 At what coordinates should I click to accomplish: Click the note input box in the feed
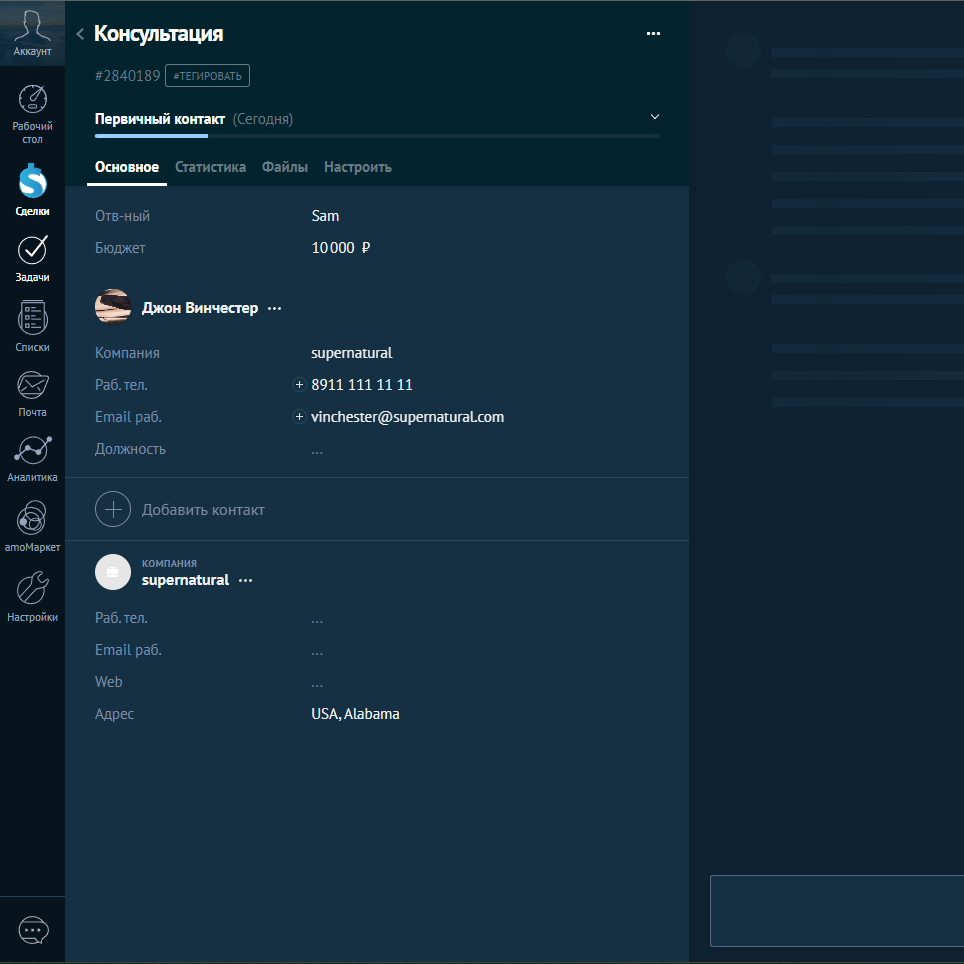coord(837,911)
